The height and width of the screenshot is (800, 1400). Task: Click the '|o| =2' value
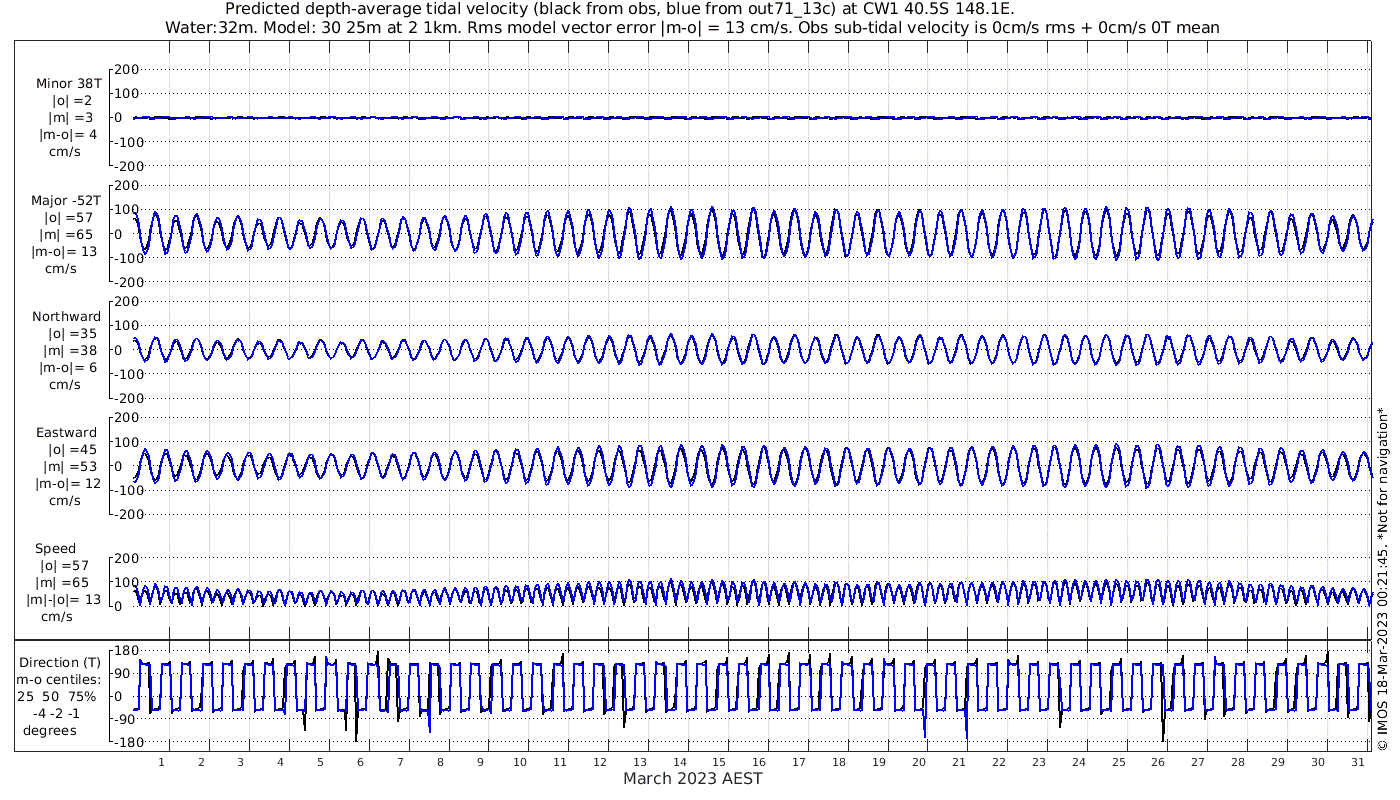[x=72, y=100]
